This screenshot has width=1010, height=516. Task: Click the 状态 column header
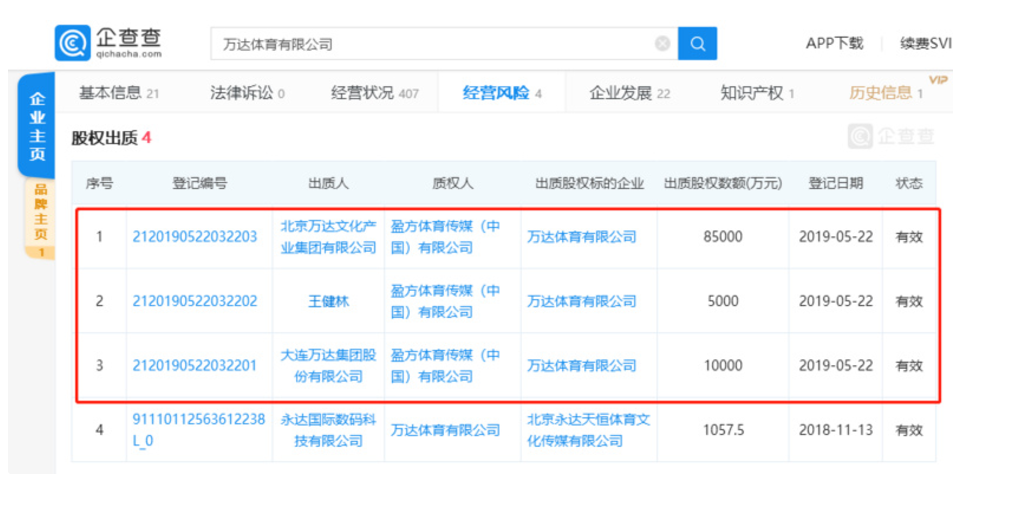[909, 184]
